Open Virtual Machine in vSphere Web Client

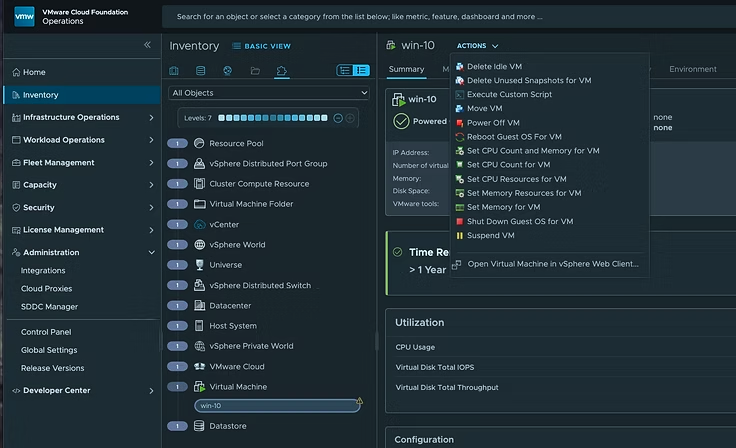pos(552,264)
